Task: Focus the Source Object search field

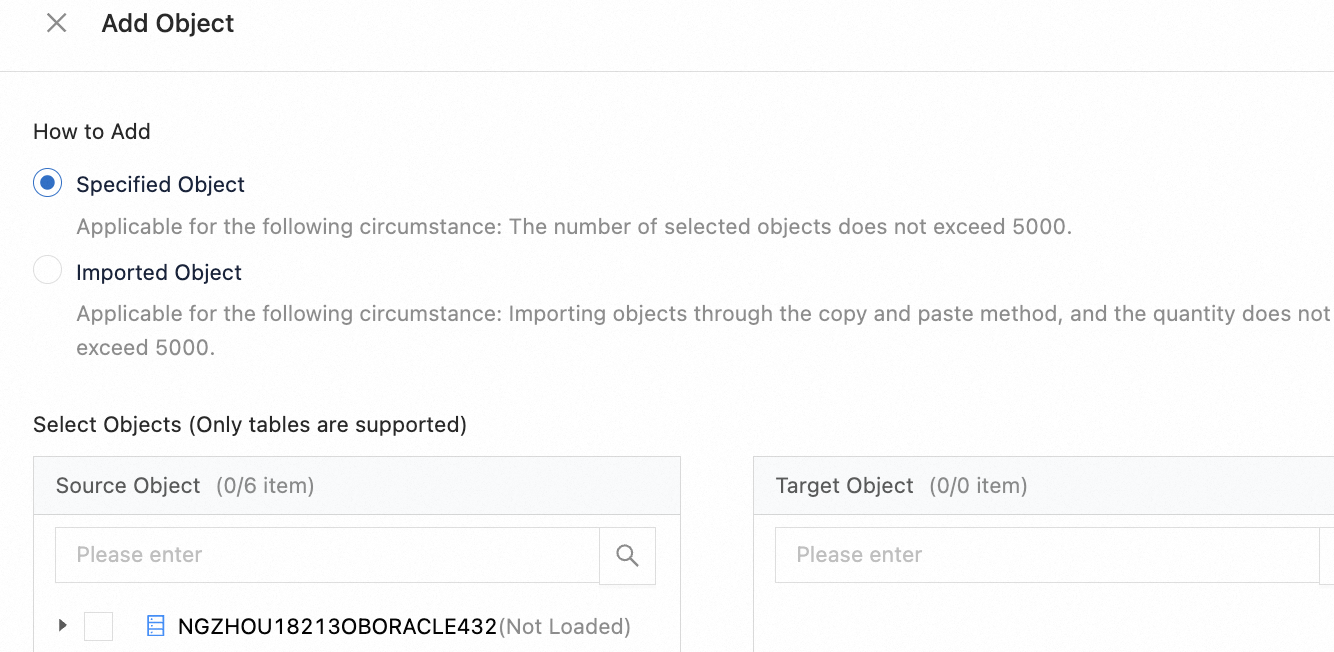Action: coord(327,555)
